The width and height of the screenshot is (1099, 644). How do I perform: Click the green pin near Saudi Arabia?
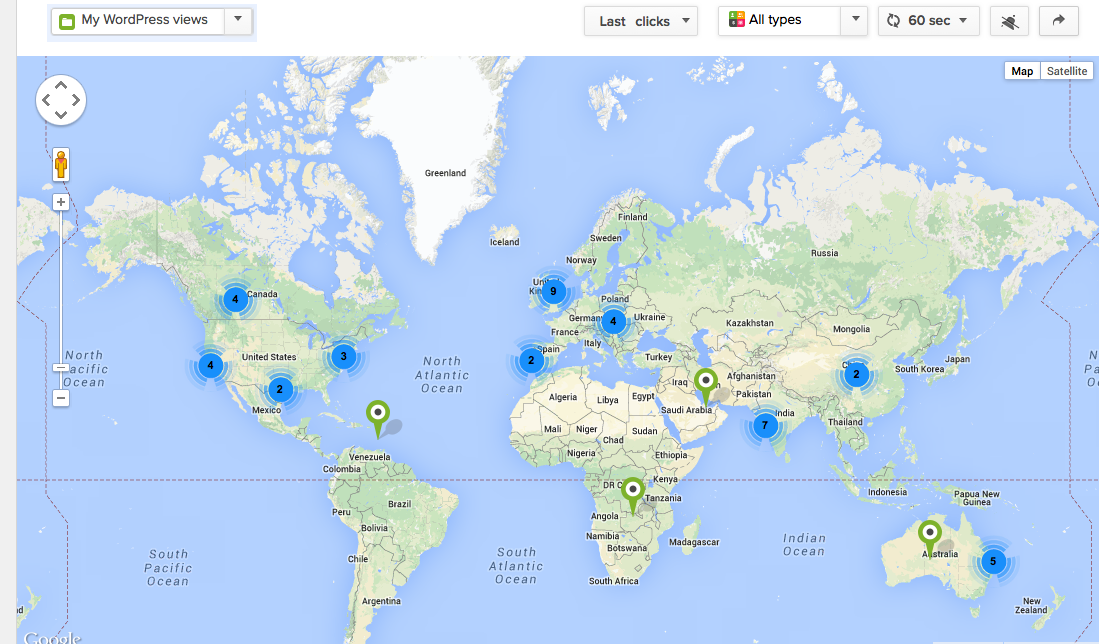coord(706,382)
